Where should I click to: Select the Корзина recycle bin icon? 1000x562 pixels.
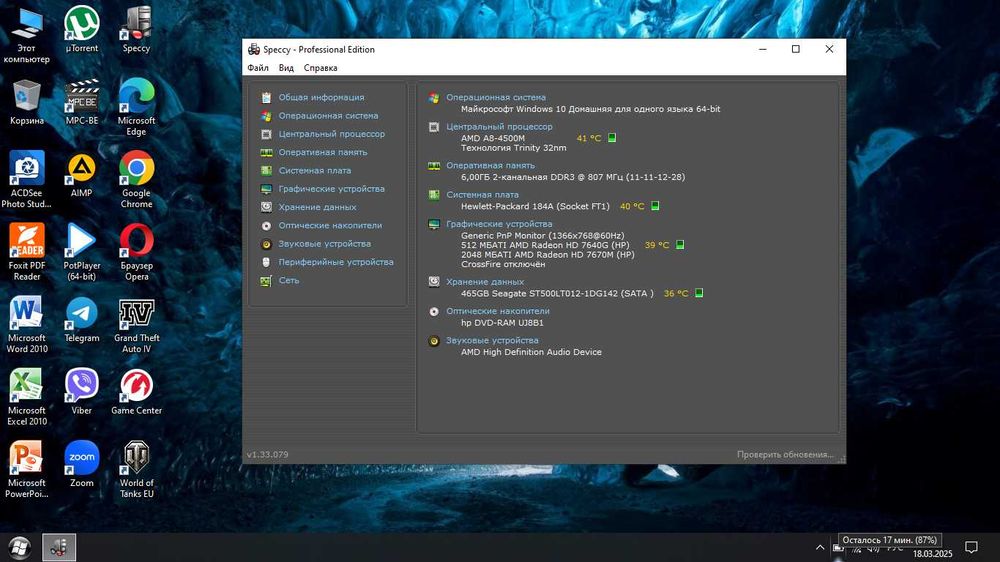(26, 102)
